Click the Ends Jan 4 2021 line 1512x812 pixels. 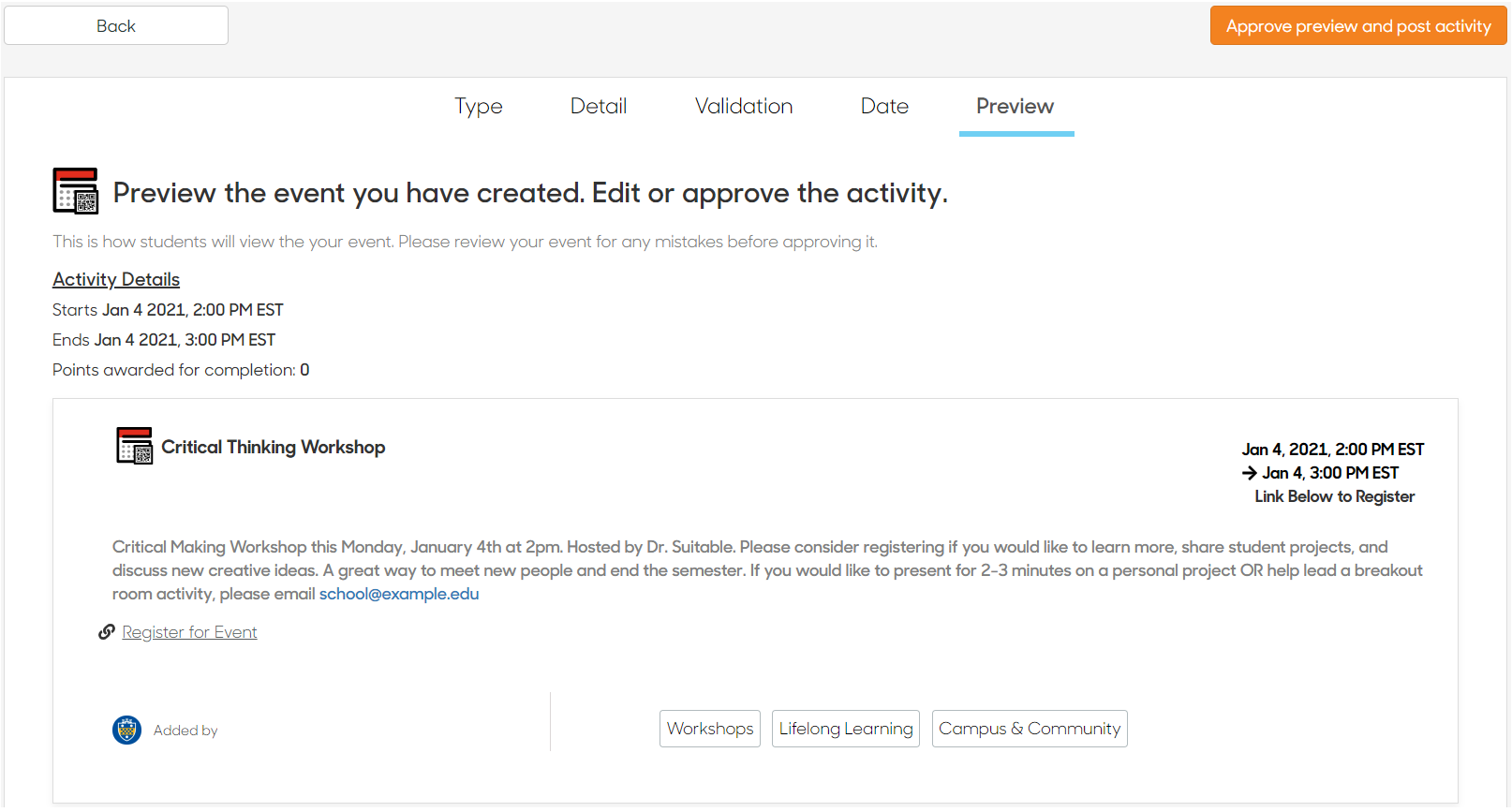click(x=164, y=340)
